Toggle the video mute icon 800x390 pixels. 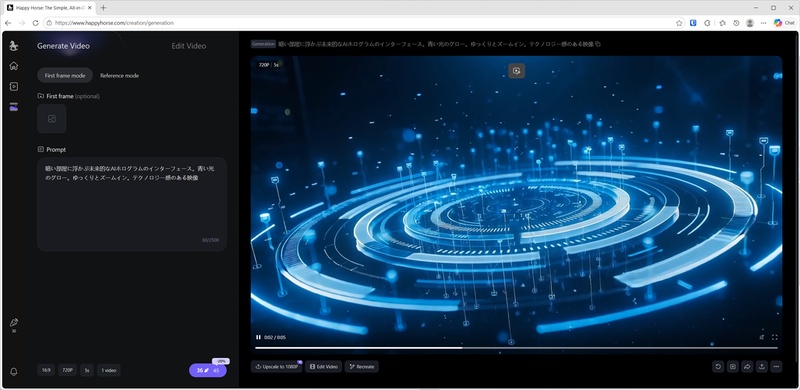click(761, 337)
